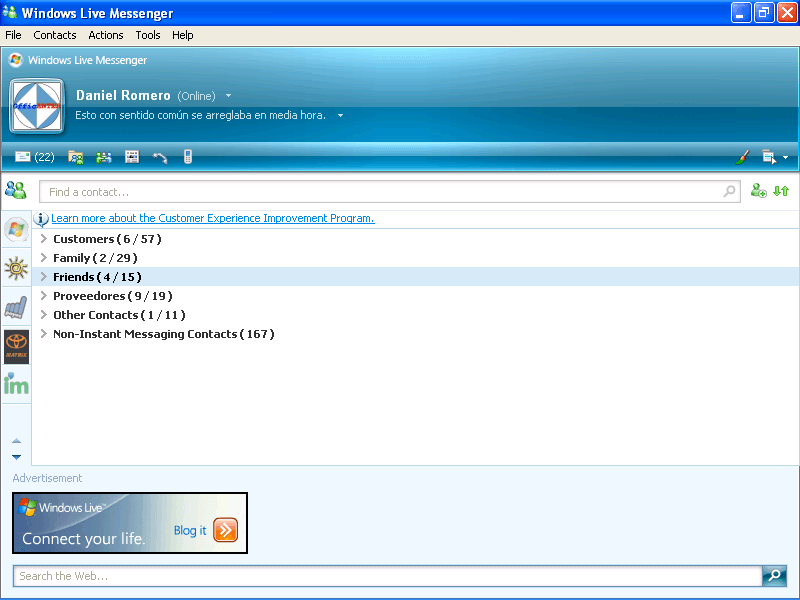Open the video call toolbar icon

click(131, 157)
